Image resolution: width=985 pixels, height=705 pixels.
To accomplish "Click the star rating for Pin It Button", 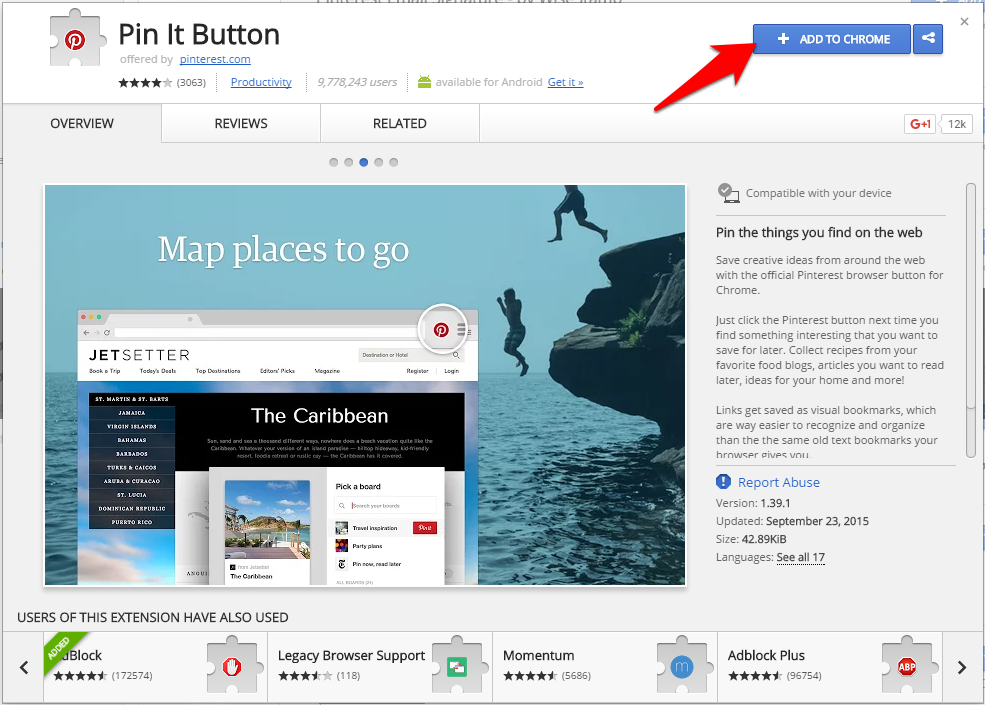I will coord(145,82).
